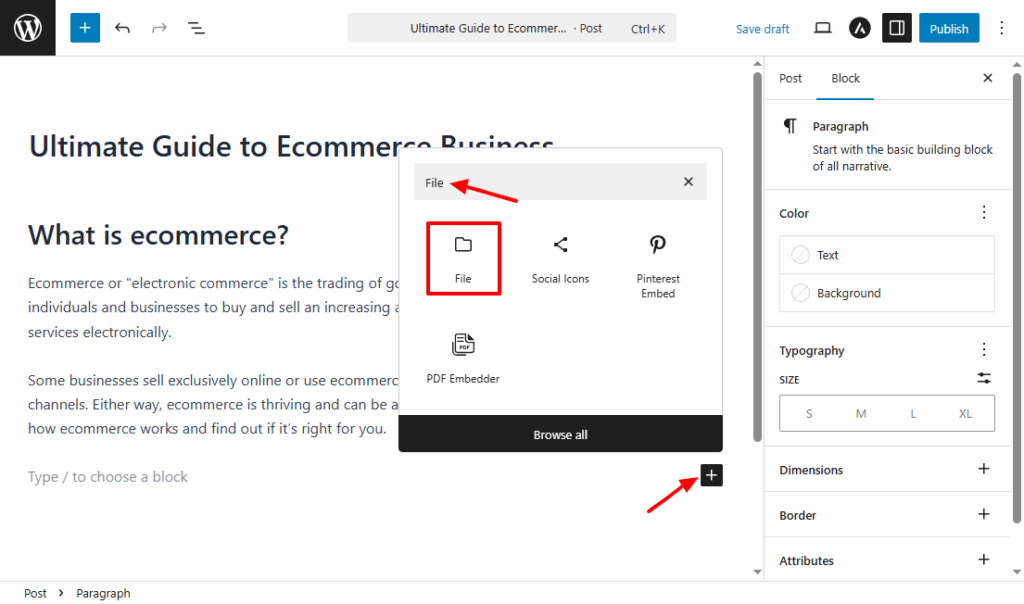The width and height of the screenshot is (1024, 604).
Task: Select font size L
Action: tap(913, 413)
